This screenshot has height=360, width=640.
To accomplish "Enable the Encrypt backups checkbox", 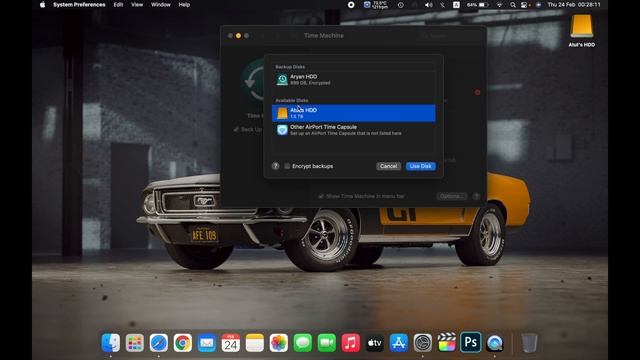I will 287,166.
